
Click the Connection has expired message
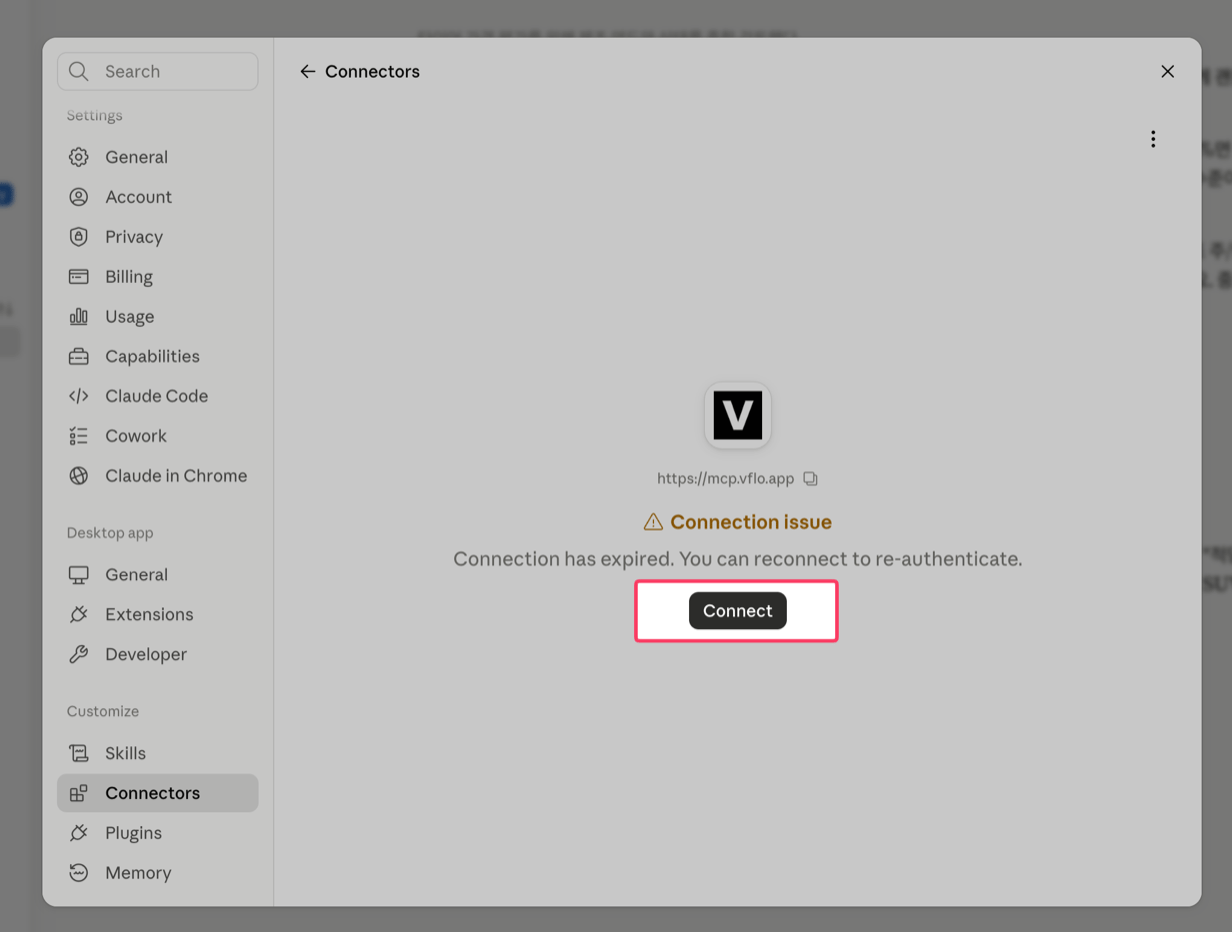[738, 559]
